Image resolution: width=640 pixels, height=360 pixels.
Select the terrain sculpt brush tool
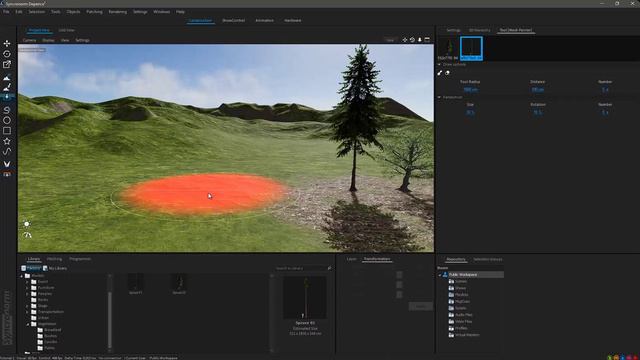tap(7, 87)
